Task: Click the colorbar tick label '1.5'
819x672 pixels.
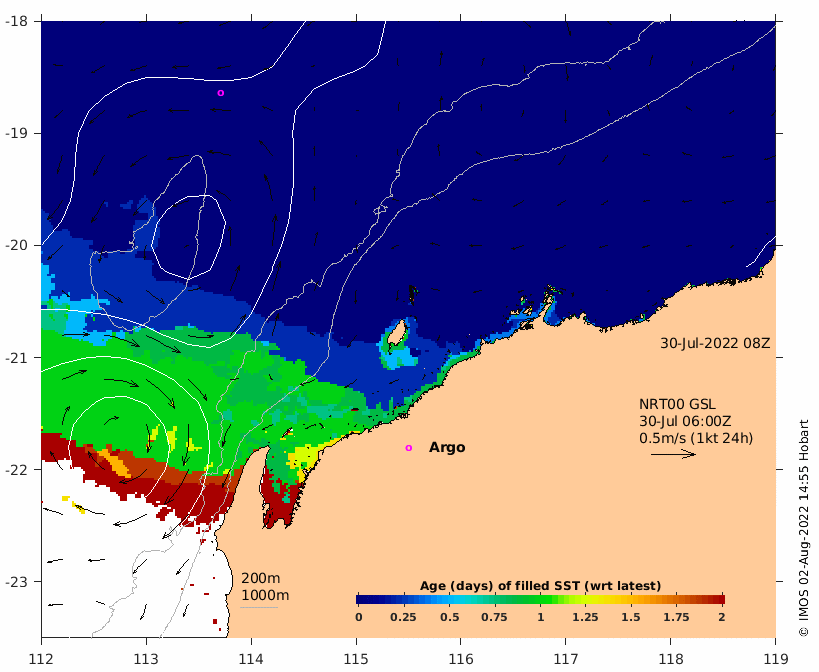Action: tap(630, 617)
